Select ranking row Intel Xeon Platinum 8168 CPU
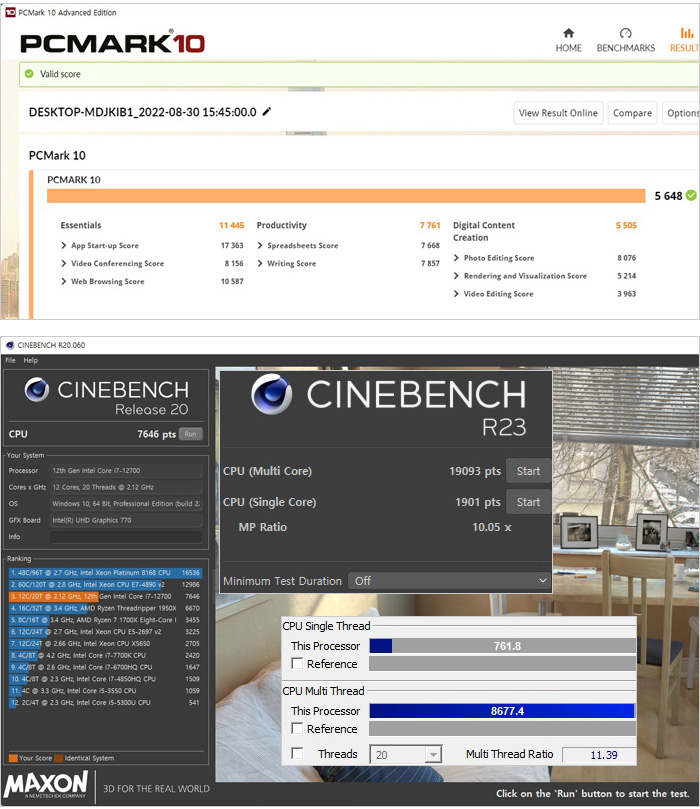This screenshot has width=700, height=809. (x=105, y=573)
